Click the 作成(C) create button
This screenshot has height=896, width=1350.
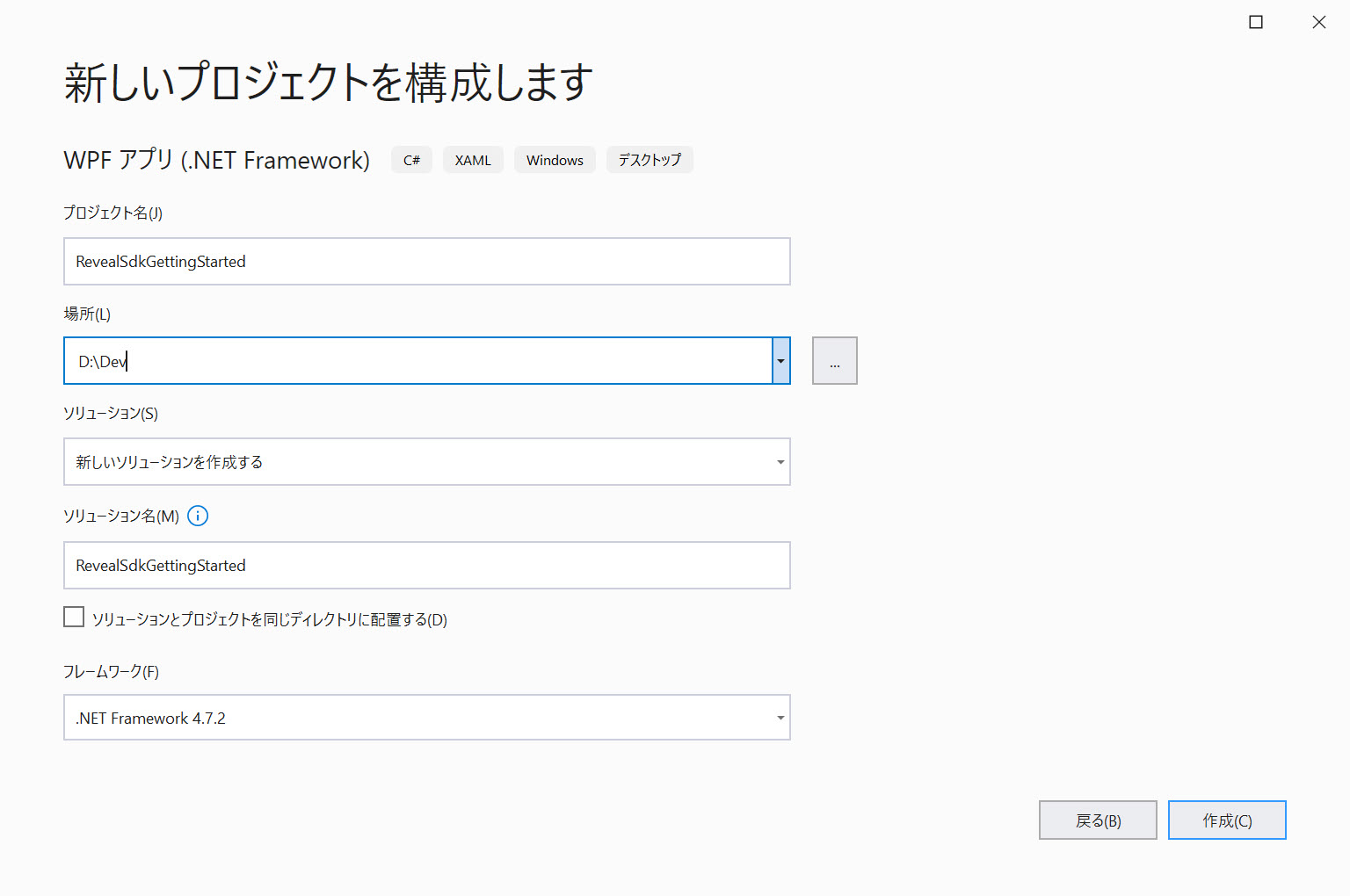(1227, 820)
